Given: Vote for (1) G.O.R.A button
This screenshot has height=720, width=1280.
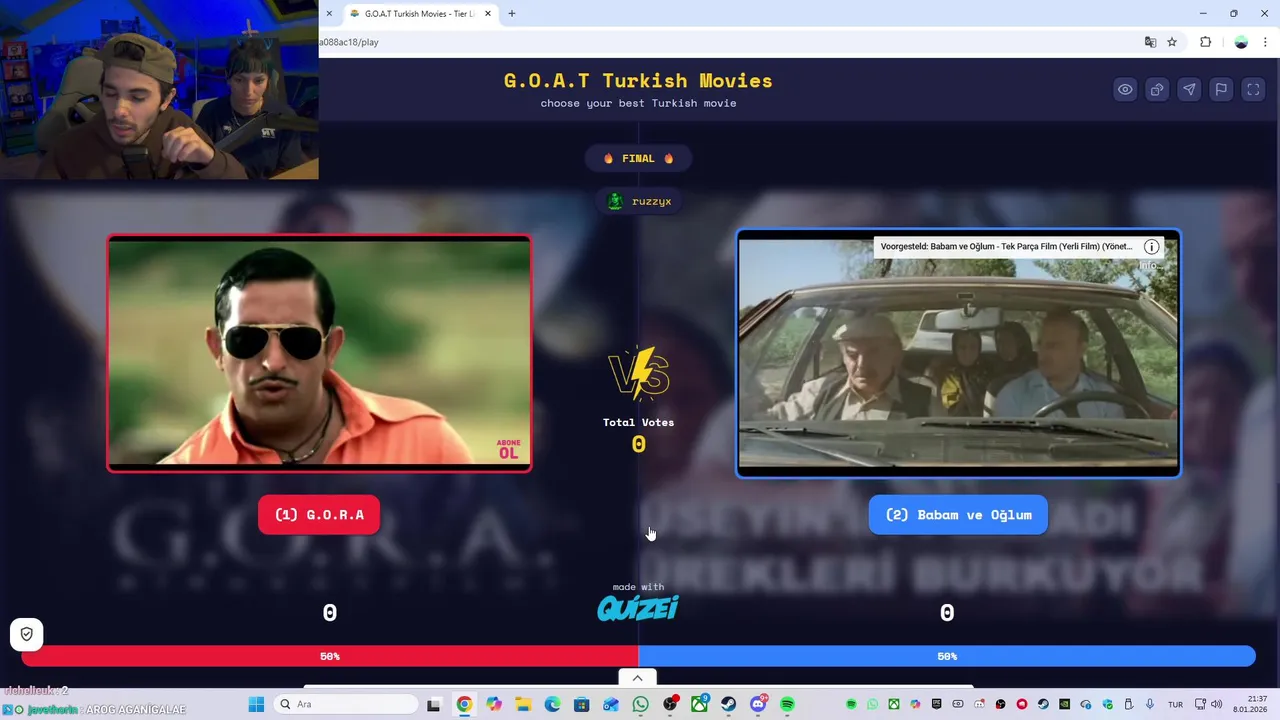Looking at the screenshot, I should point(319,515).
